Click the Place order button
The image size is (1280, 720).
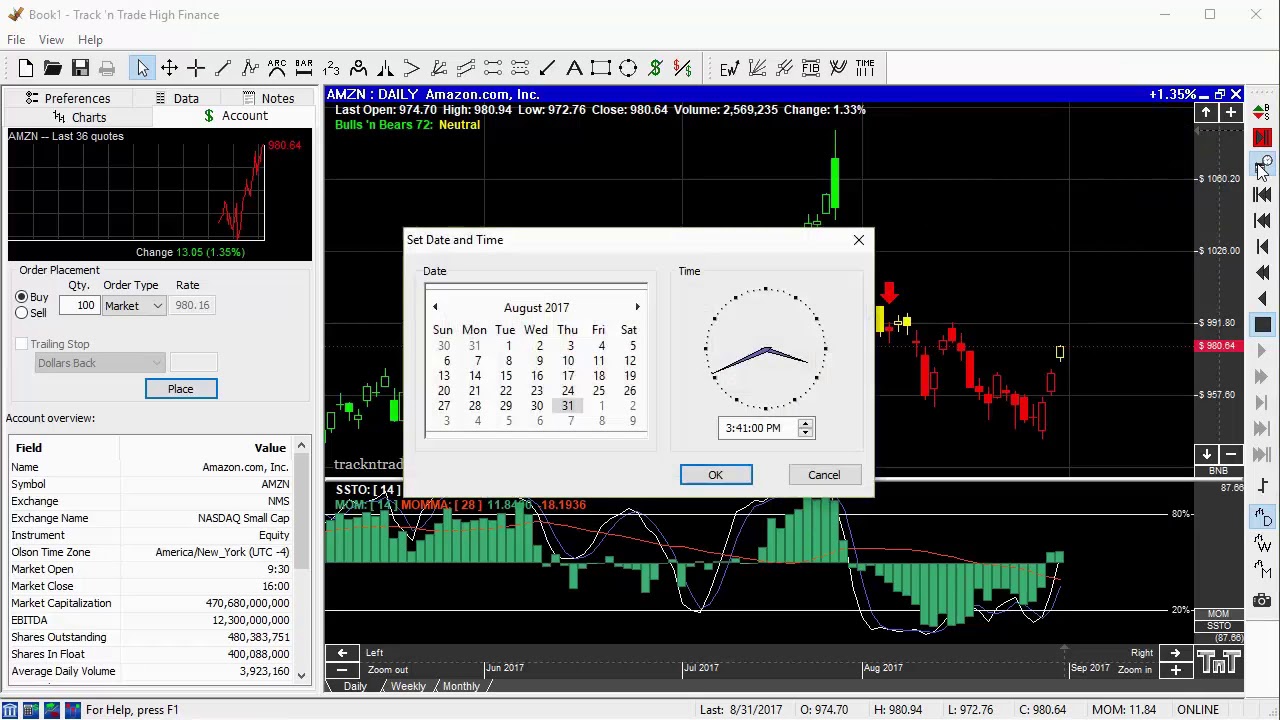[x=181, y=389]
